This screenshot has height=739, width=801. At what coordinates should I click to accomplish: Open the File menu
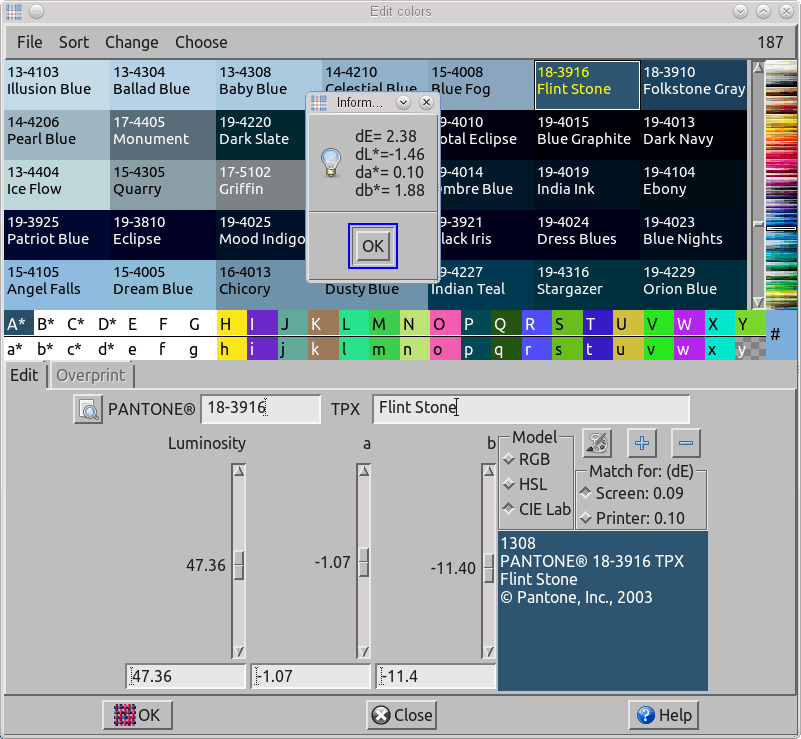(30, 42)
